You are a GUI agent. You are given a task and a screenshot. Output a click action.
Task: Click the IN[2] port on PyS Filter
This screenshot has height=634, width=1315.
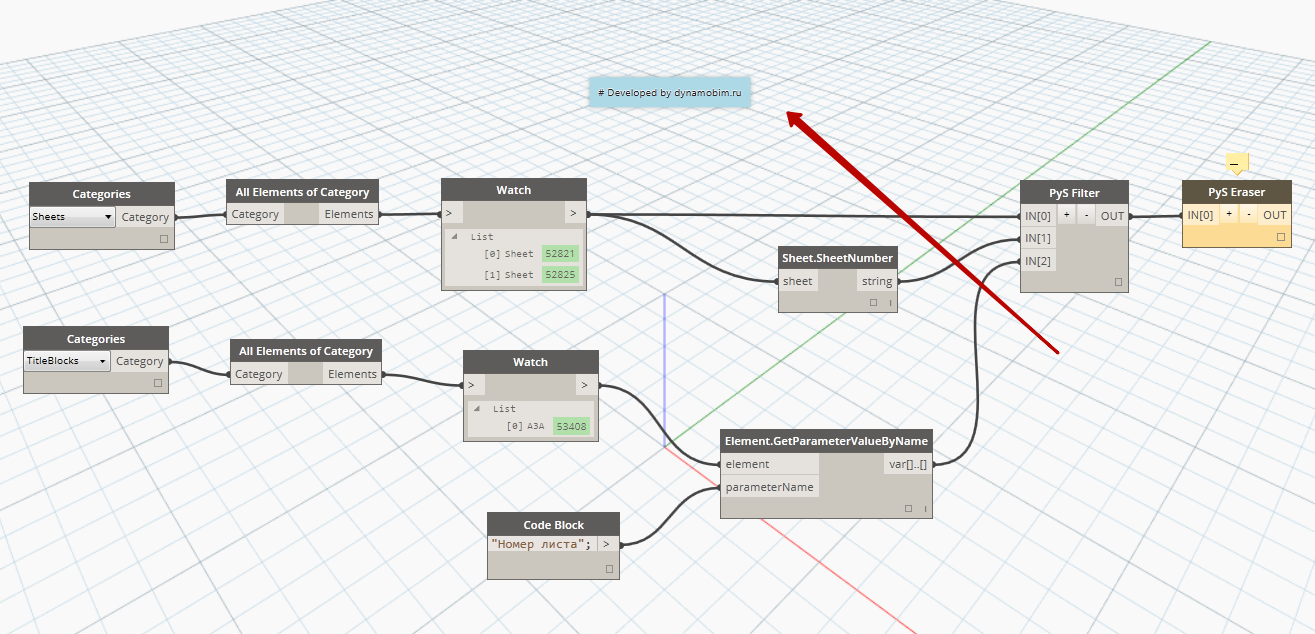click(x=1038, y=261)
